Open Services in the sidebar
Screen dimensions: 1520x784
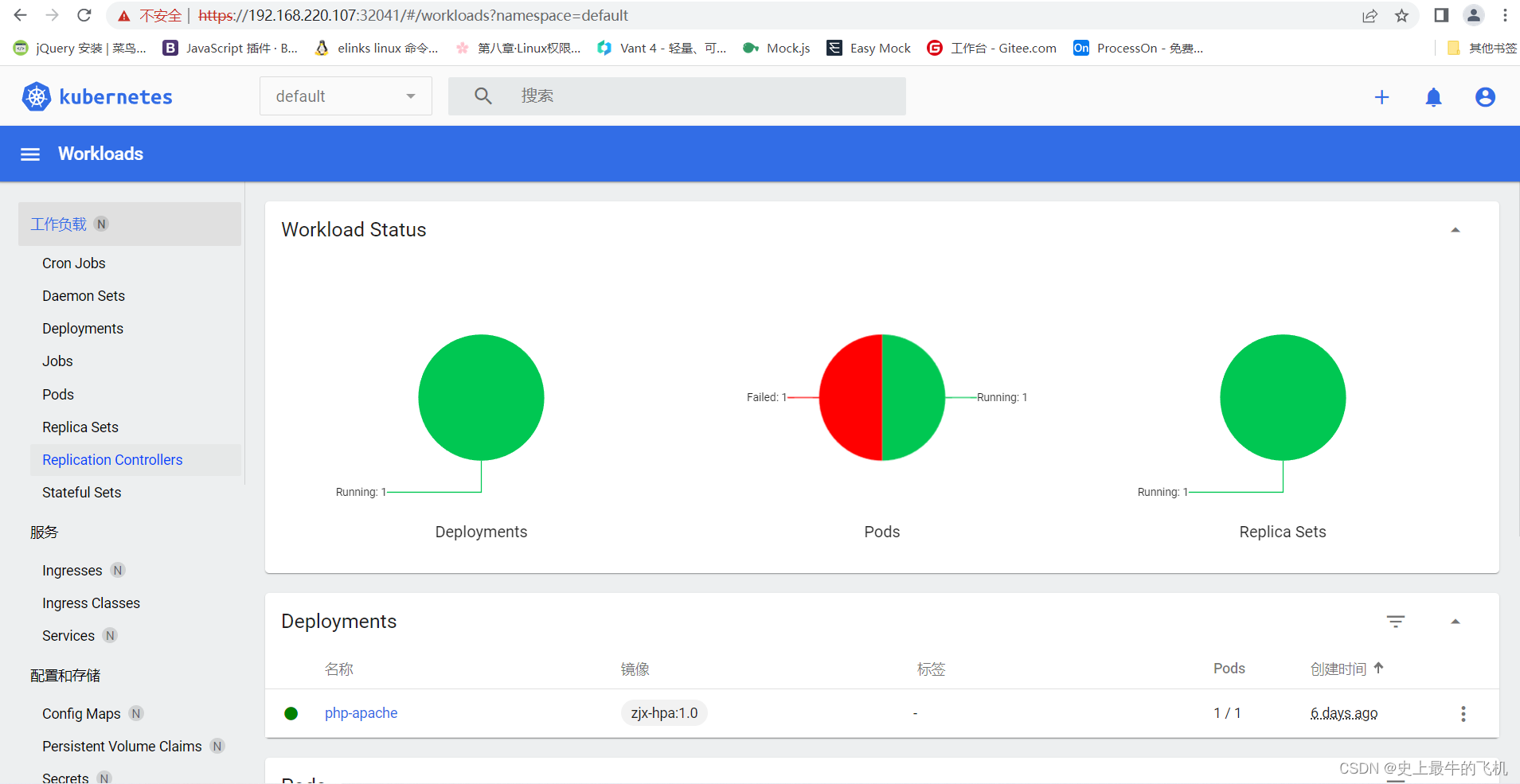(68, 636)
